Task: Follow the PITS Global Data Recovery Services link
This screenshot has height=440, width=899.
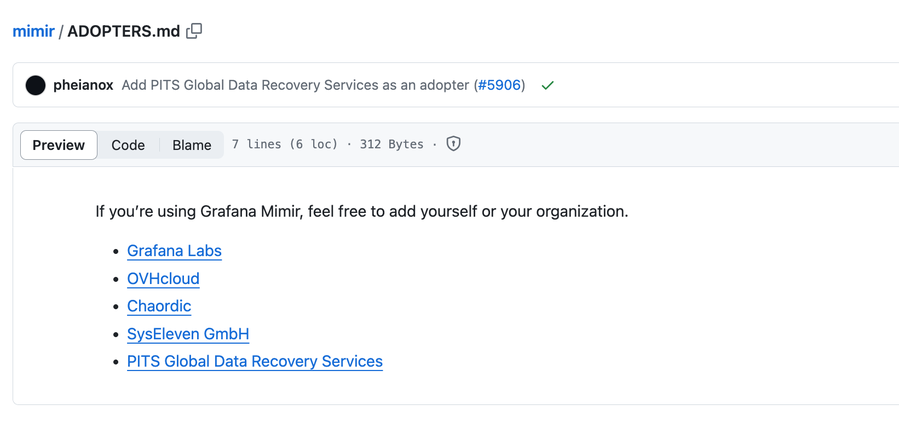Action: coord(255,361)
